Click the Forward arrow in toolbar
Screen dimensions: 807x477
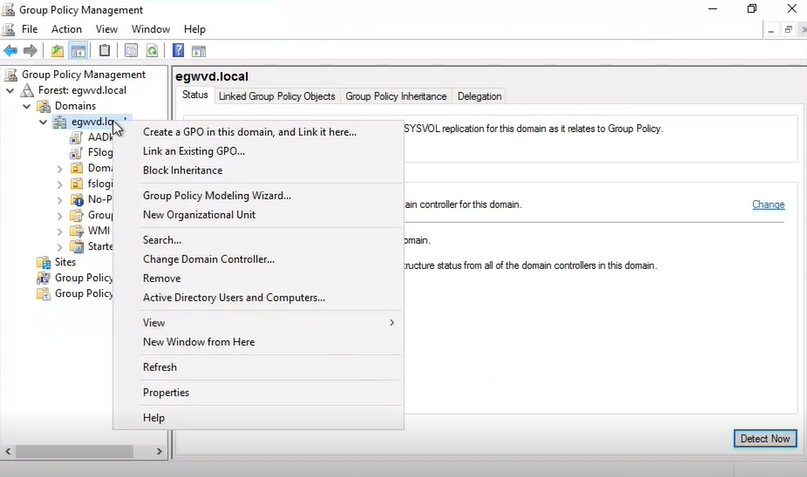30,50
